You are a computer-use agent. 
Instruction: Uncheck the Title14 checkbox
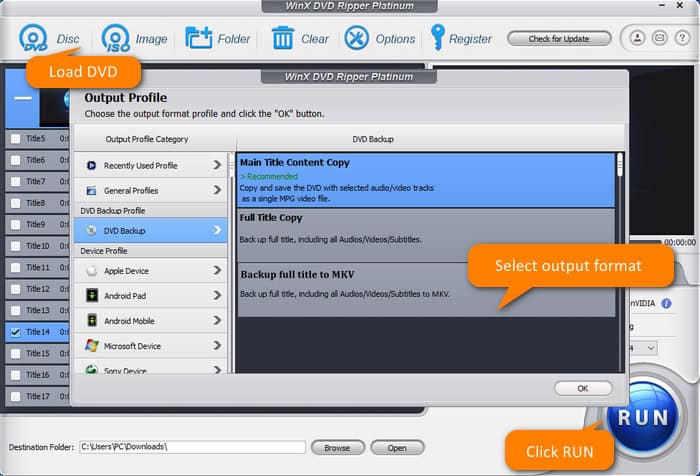coord(16,332)
